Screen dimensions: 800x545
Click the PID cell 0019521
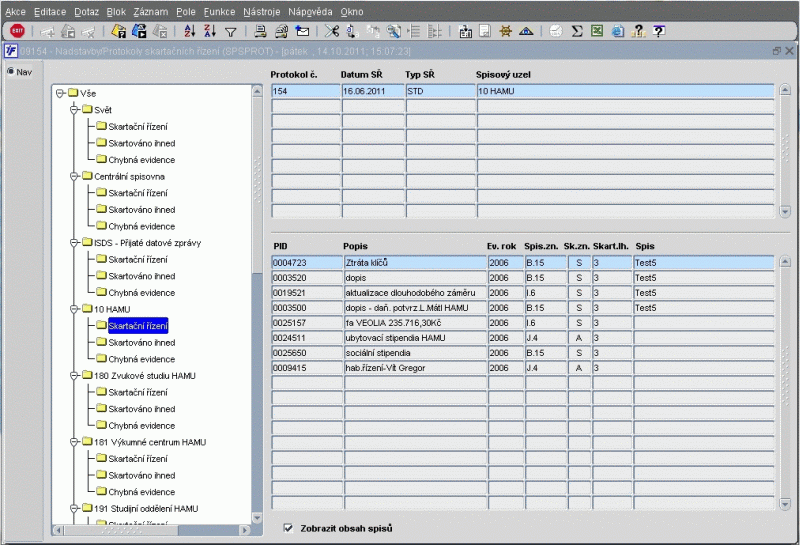307,293
